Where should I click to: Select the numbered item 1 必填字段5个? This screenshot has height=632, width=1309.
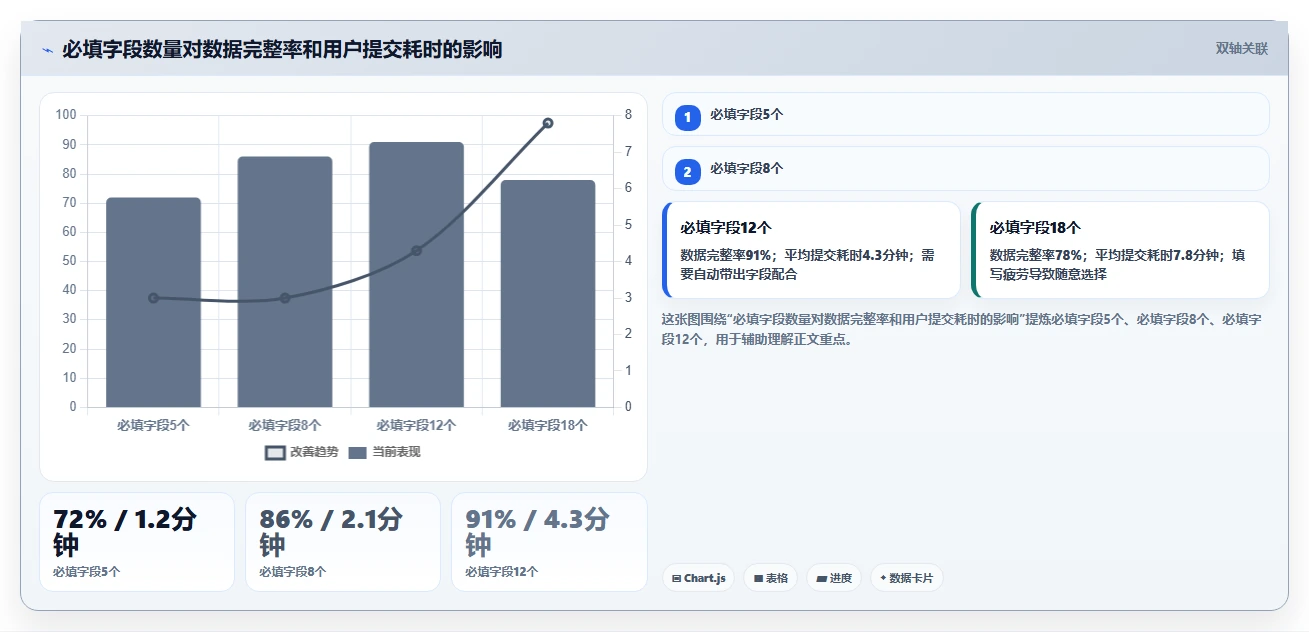pyautogui.click(x=966, y=114)
